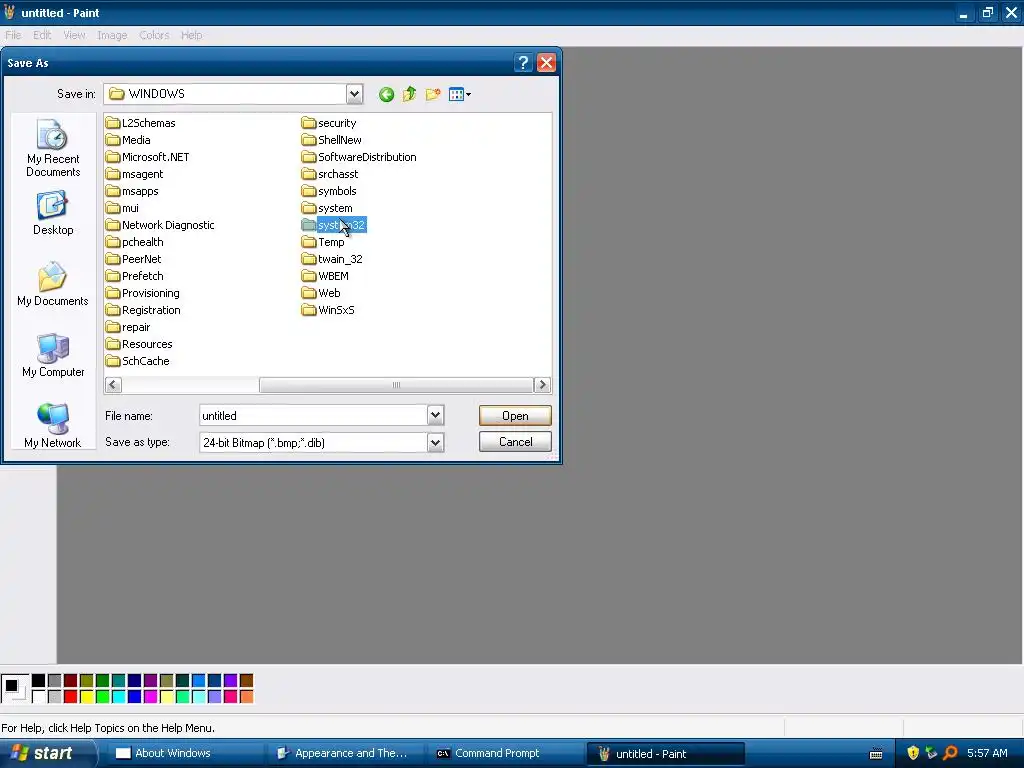Switch to Appearance and Themes taskbar item
This screenshot has height=768, width=1024.
[x=345, y=753]
